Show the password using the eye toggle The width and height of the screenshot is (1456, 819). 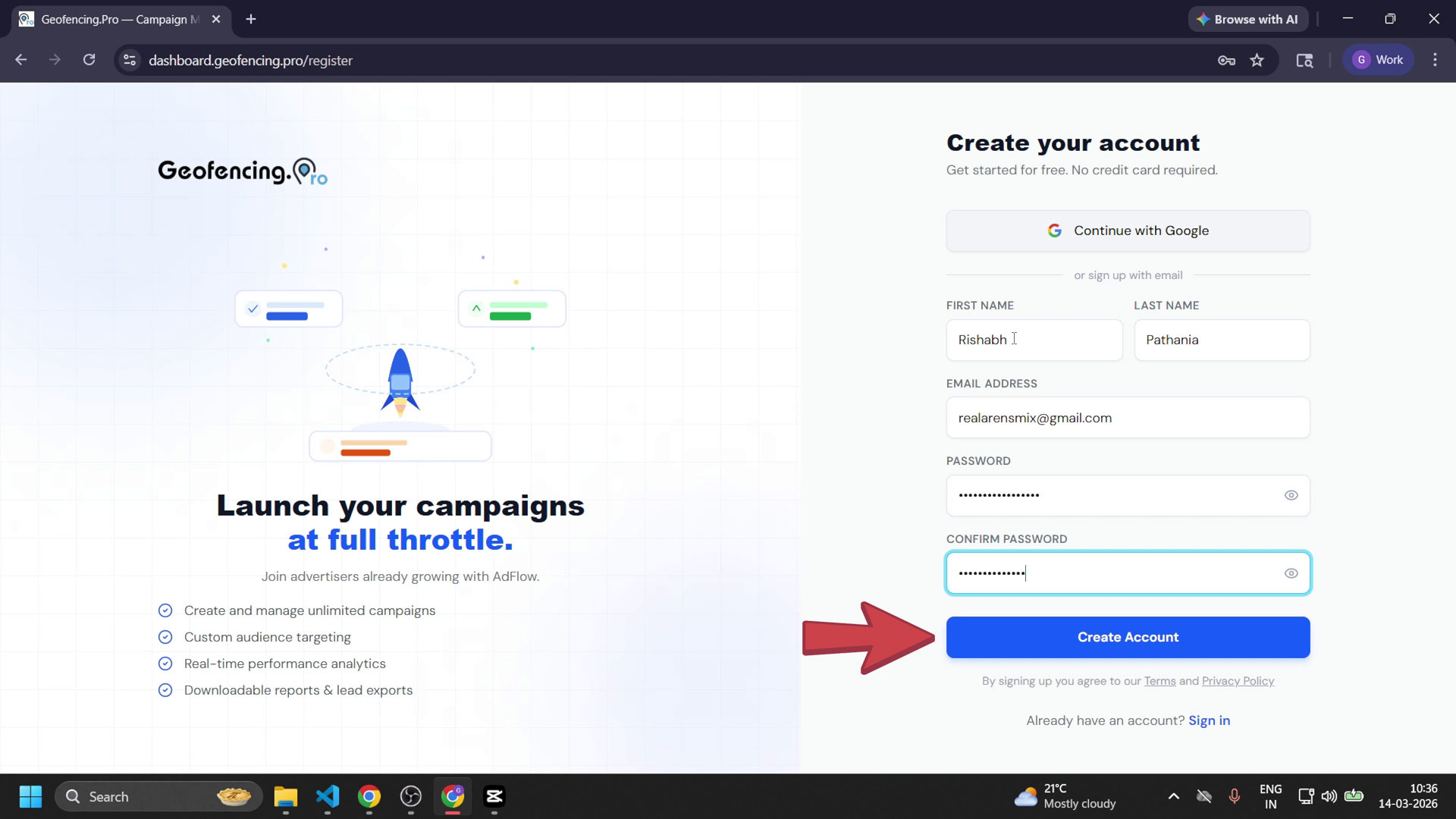point(1291,495)
